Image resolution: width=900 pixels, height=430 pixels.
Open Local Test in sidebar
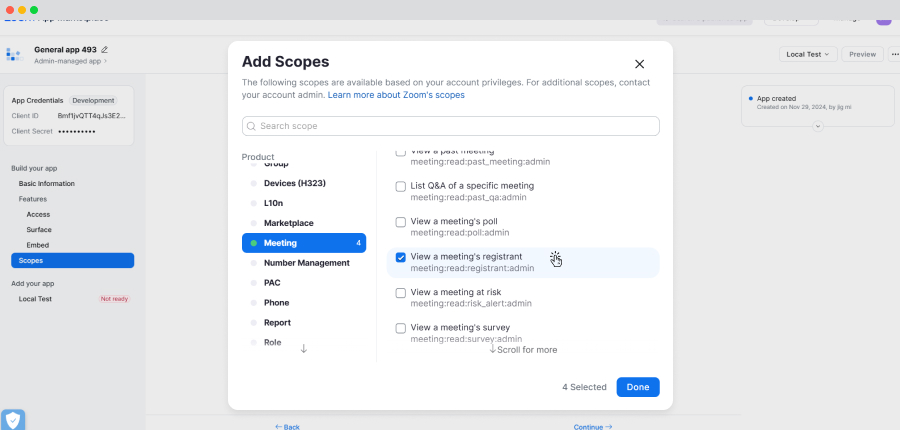(x=35, y=299)
